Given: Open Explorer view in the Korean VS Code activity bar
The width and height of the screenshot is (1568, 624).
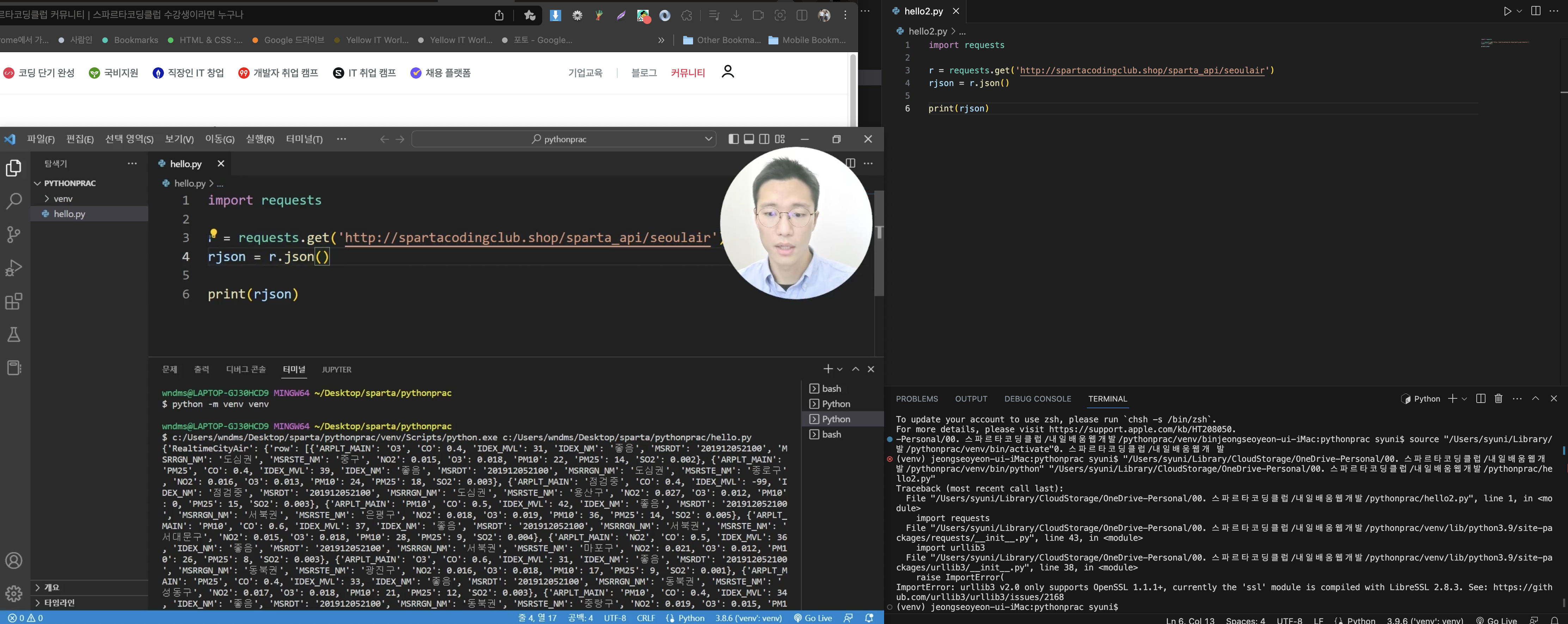Looking at the screenshot, I should point(13,168).
